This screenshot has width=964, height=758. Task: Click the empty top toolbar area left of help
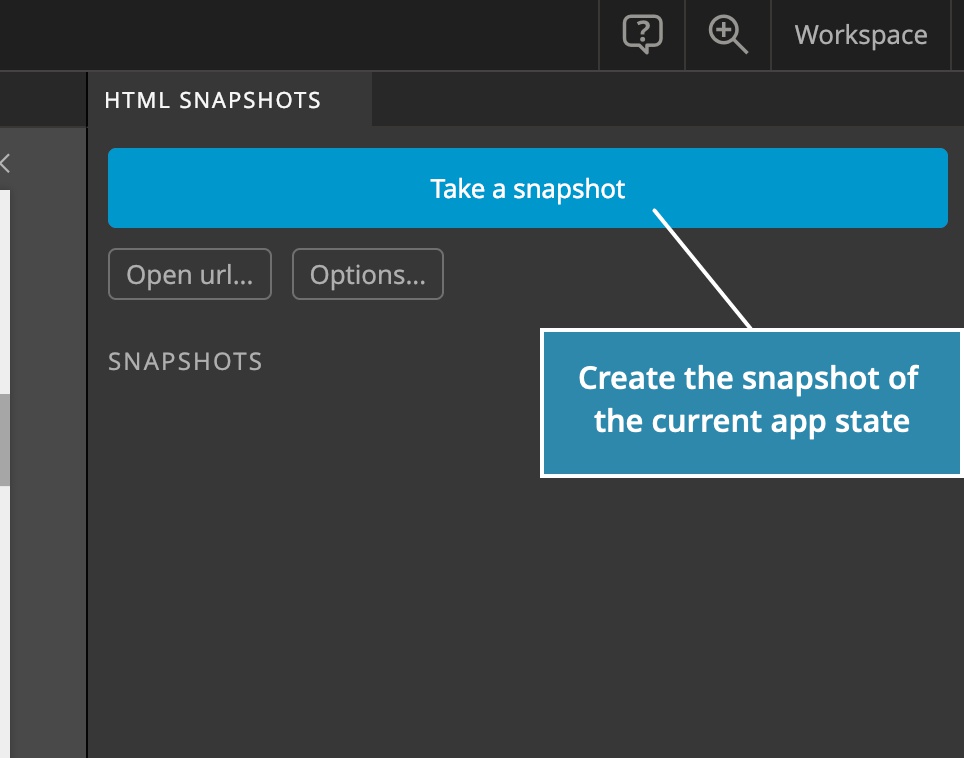[299, 34]
